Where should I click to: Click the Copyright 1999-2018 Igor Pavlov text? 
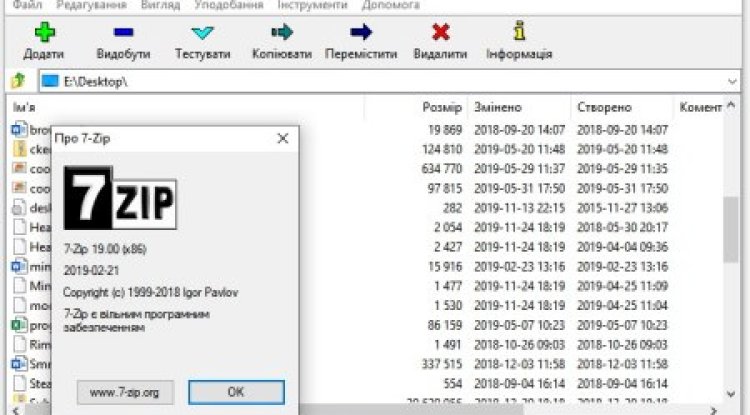coord(151,292)
